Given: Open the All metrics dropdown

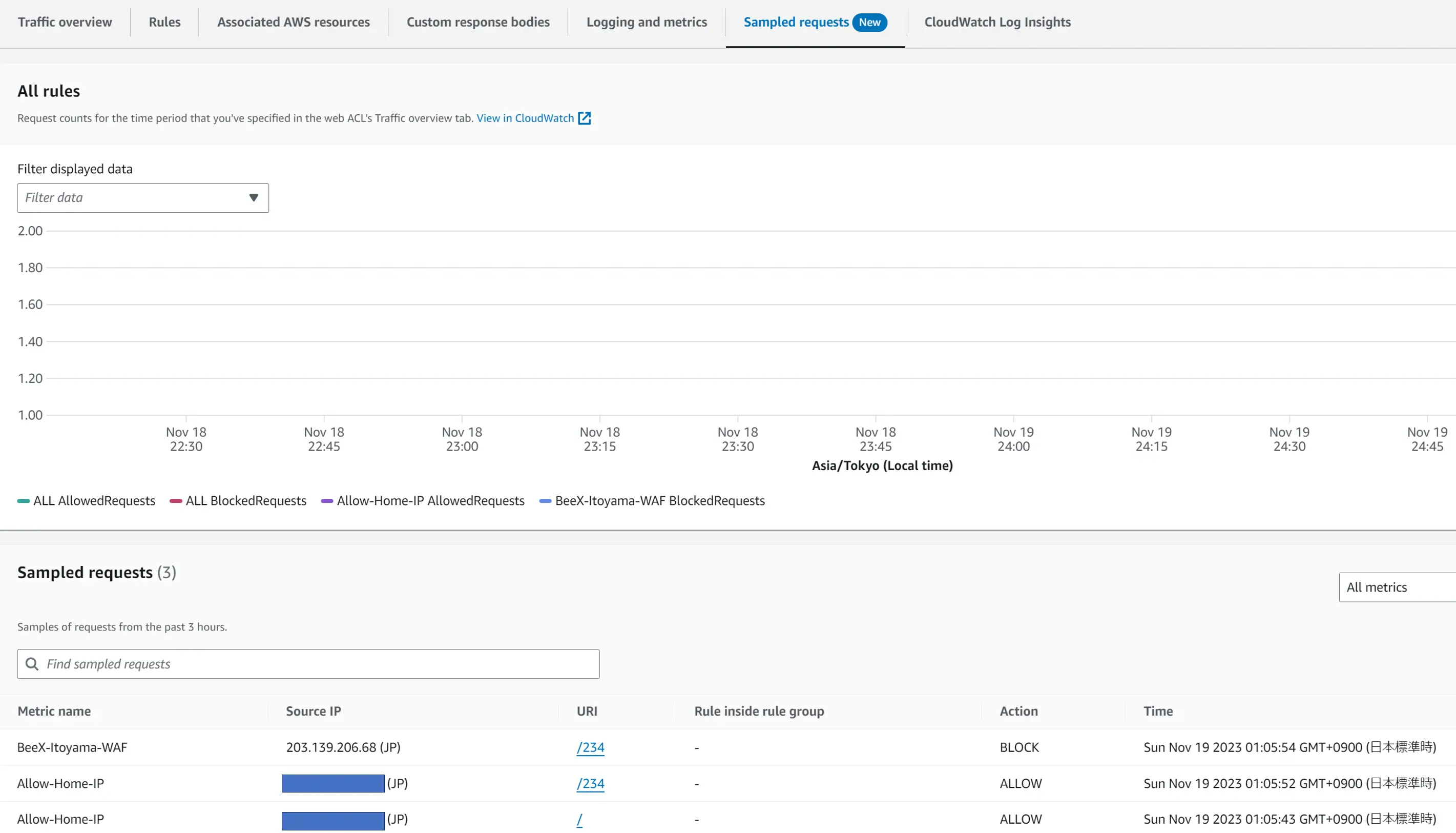Looking at the screenshot, I should pyautogui.click(x=1397, y=587).
